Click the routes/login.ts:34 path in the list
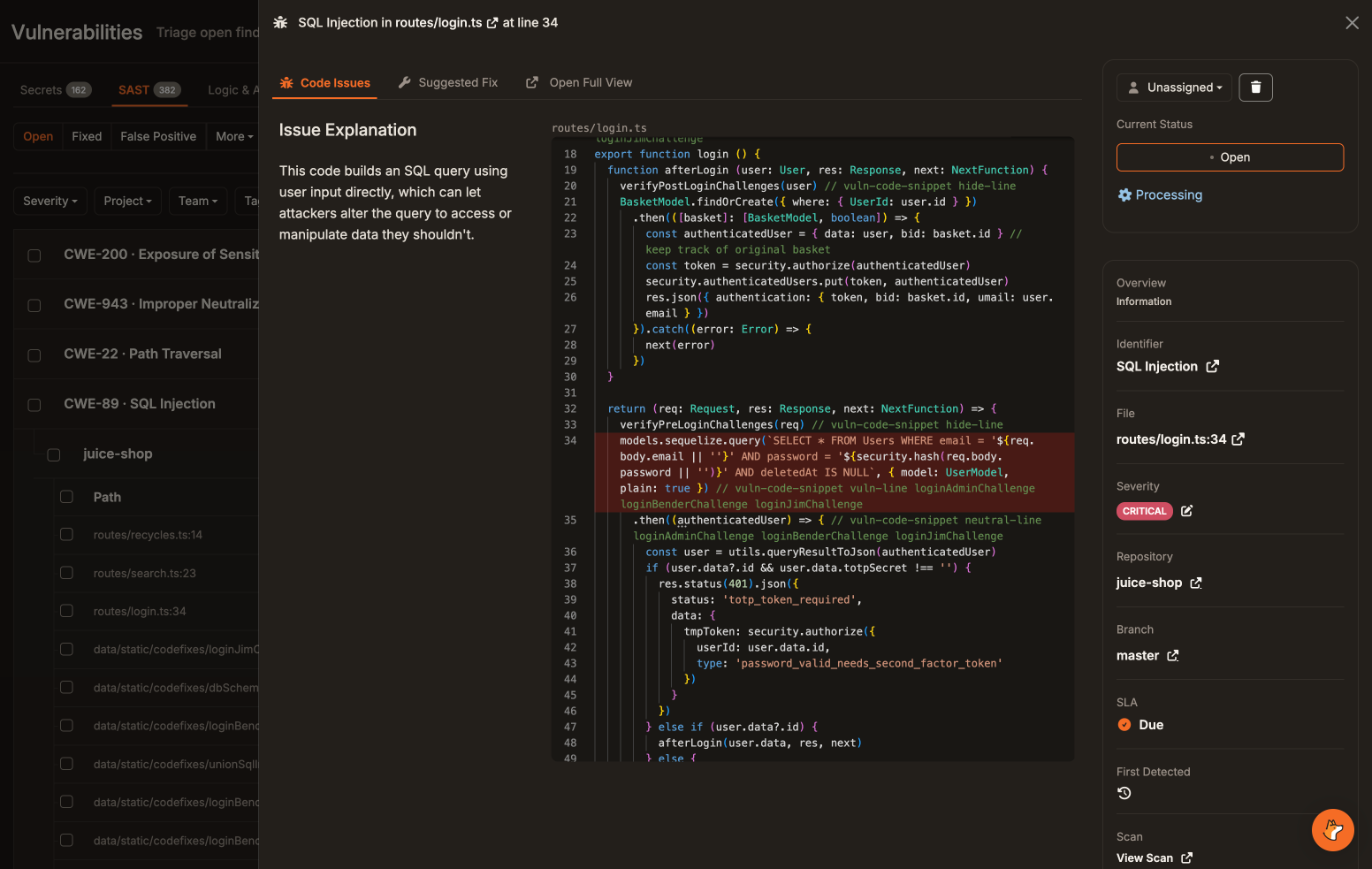This screenshot has width=1372, height=869. coord(140,611)
